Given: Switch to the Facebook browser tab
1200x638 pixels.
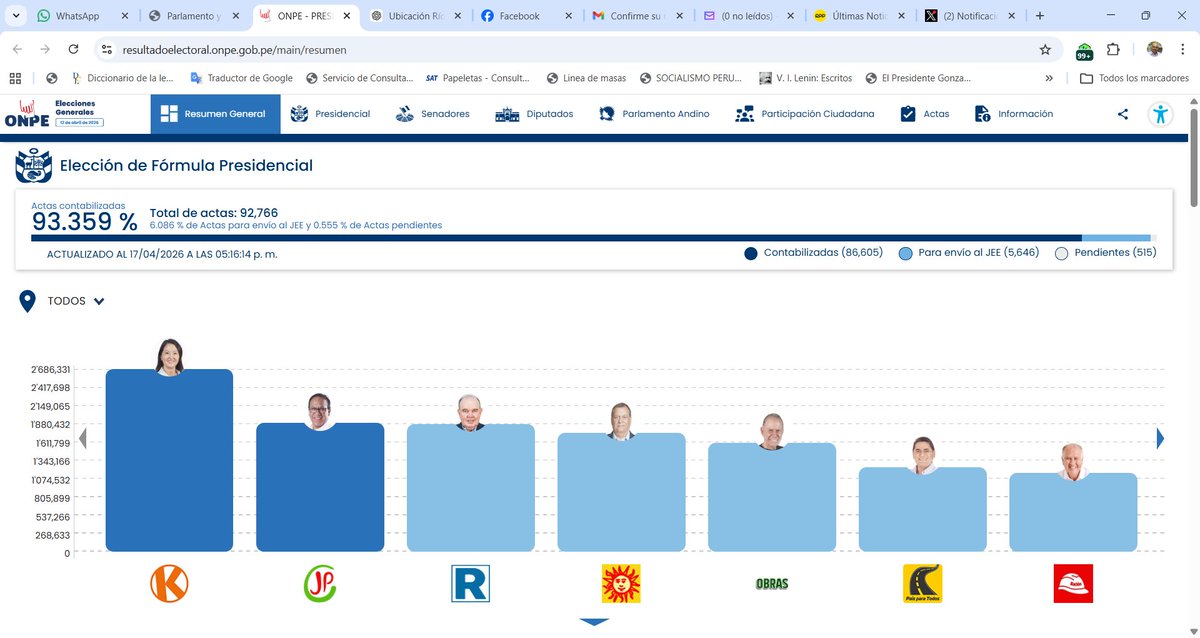Looking at the screenshot, I should (x=520, y=16).
